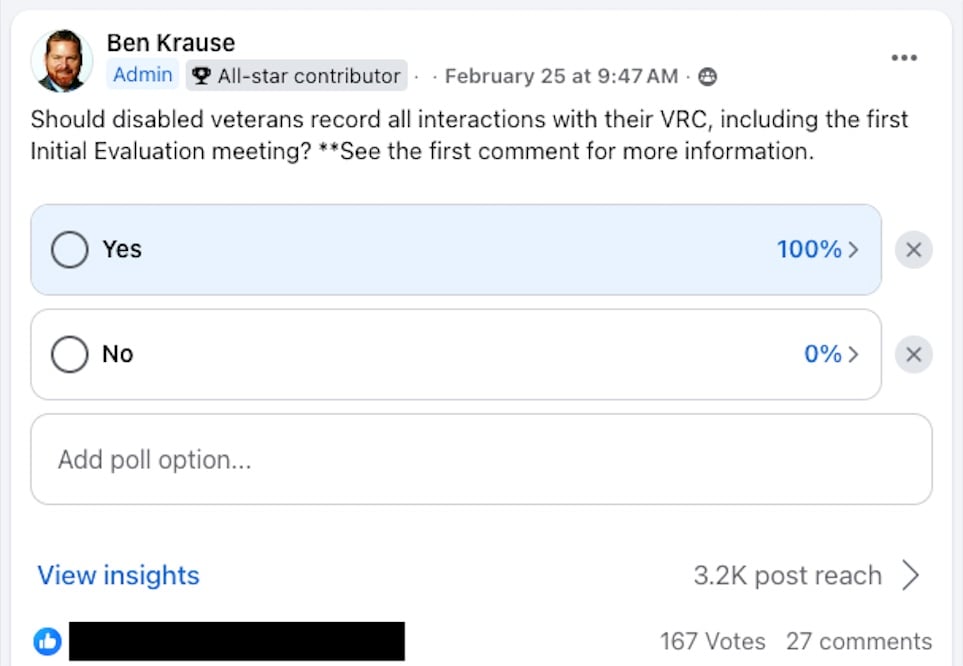Click the Add poll option field
The width and height of the screenshot is (963, 666).
[x=481, y=459]
